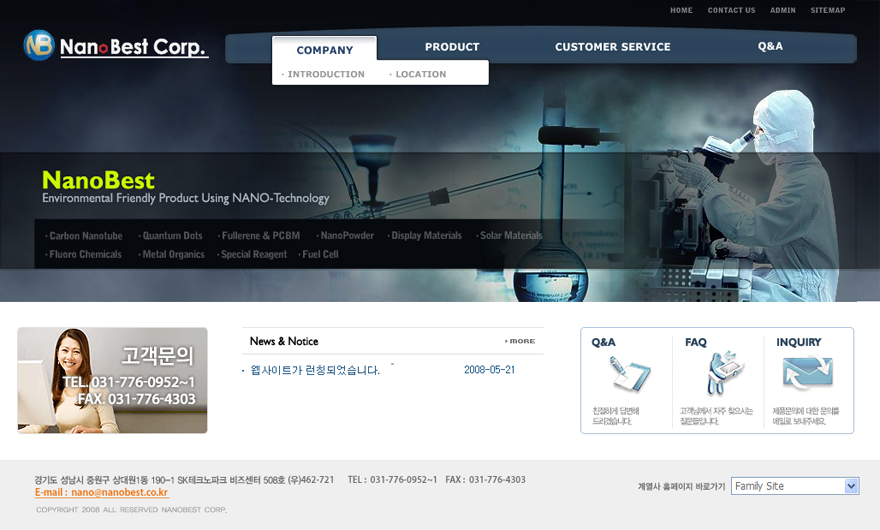Open the Q&A notepad icon
The width and height of the screenshot is (880, 530).
[x=629, y=375]
